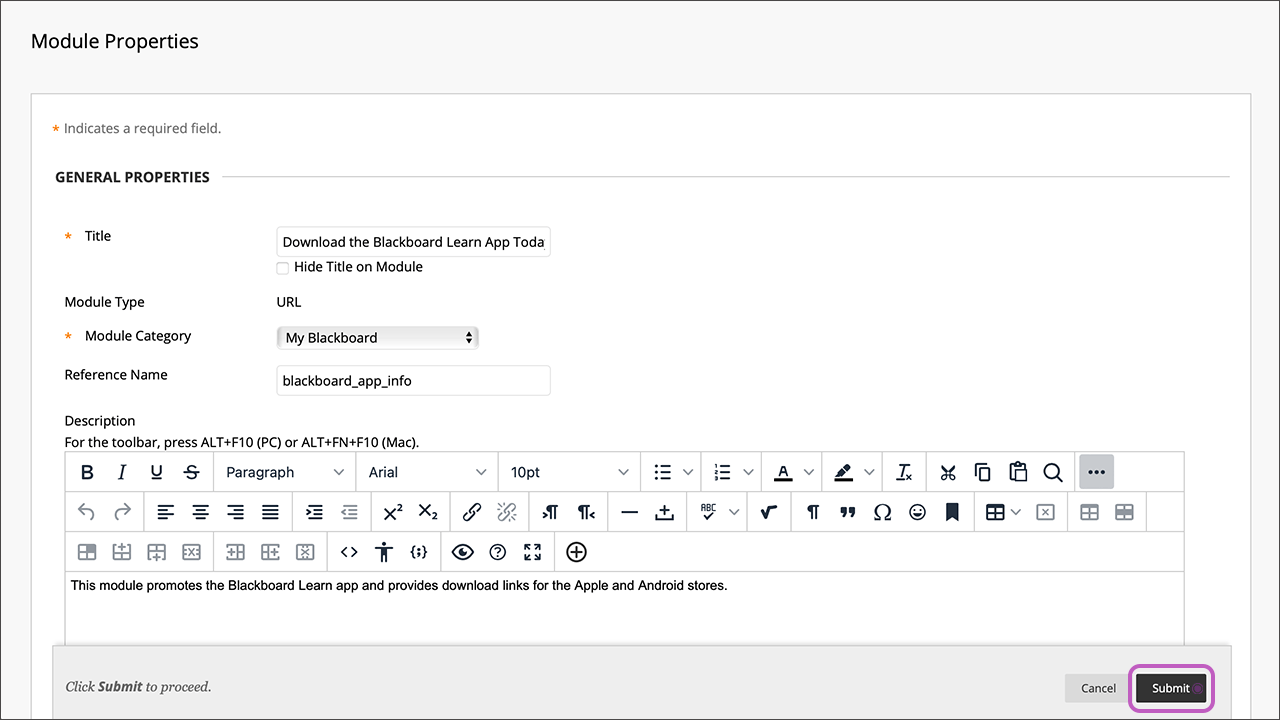The height and width of the screenshot is (720, 1280).
Task: Enable Hide Title on Module
Action: coord(283,267)
